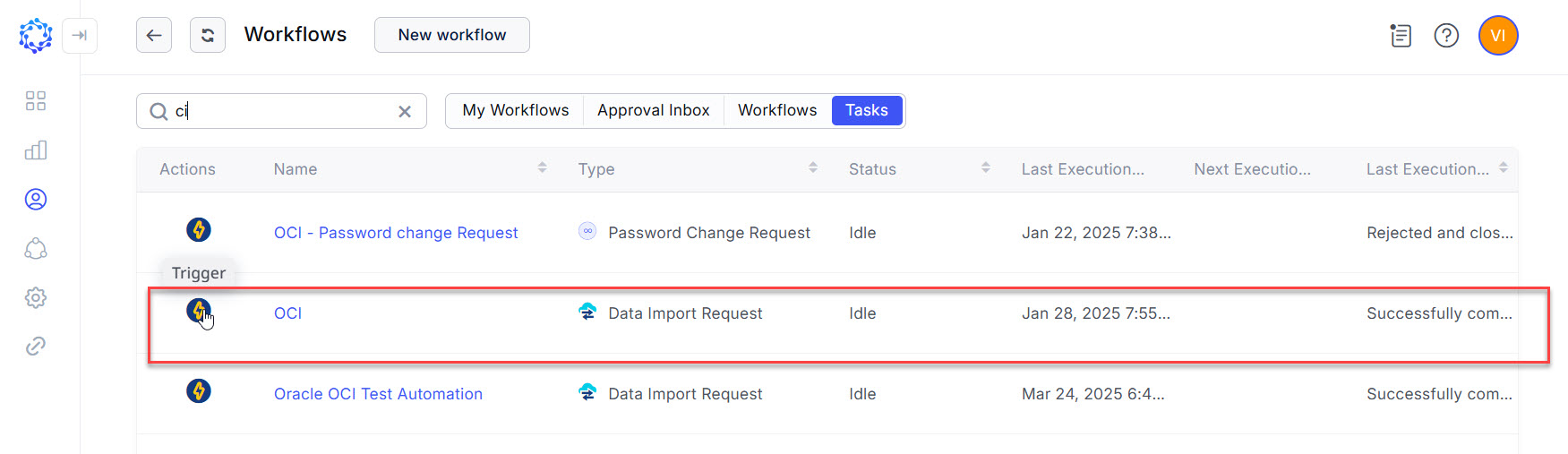Image resolution: width=1568 pixels, height=454 pixels.
Task: Open Oracle OCI Test Automation link
Action: [x=378, y=394]
